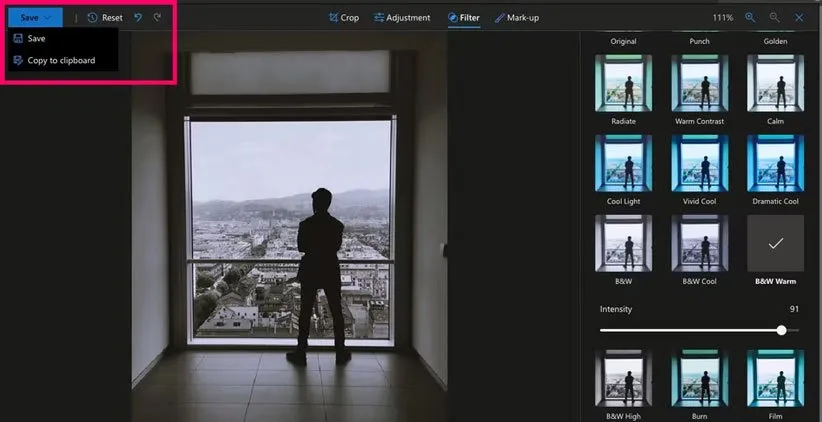Apply the Radiate filter thumbnail
The image size is (822, 422).
(x=623, y=82)
